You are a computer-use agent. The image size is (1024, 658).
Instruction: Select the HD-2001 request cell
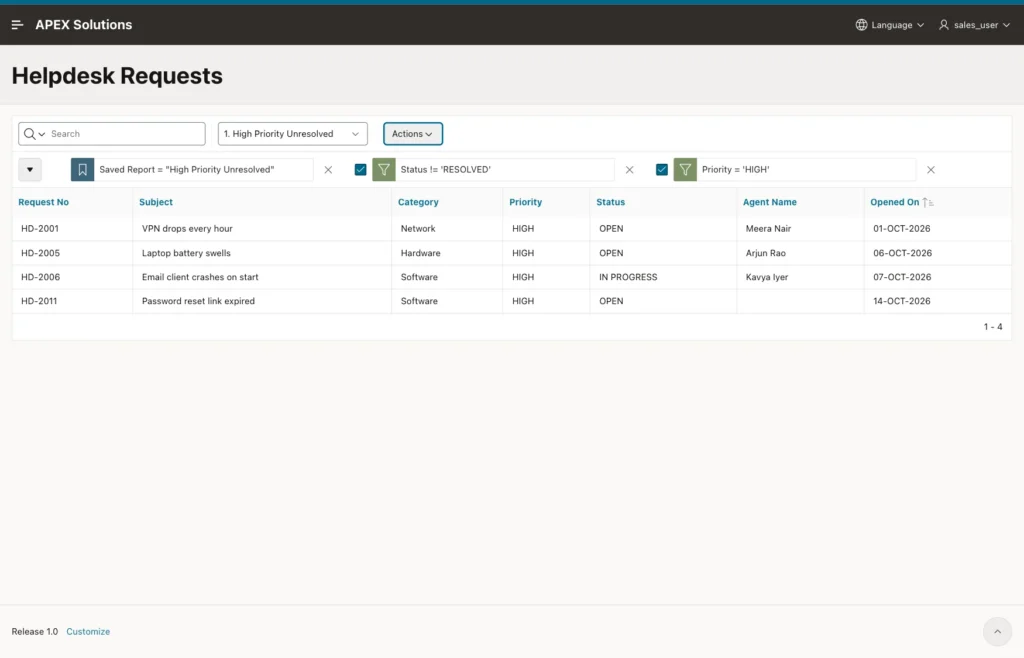point(40,228)
